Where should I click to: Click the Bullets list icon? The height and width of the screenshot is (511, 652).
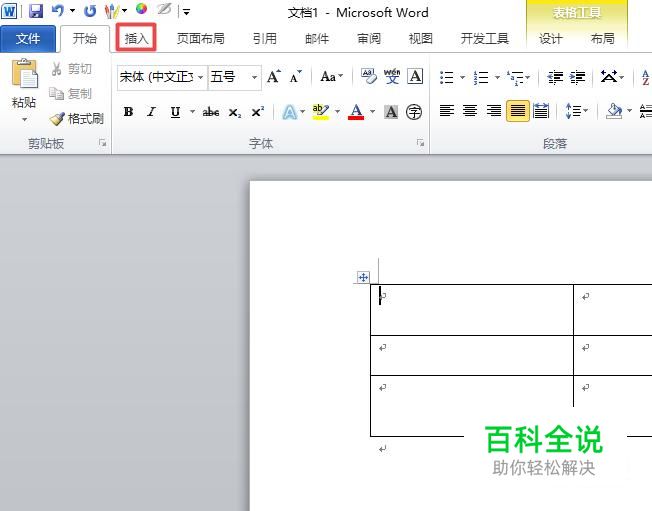[447, 77]
